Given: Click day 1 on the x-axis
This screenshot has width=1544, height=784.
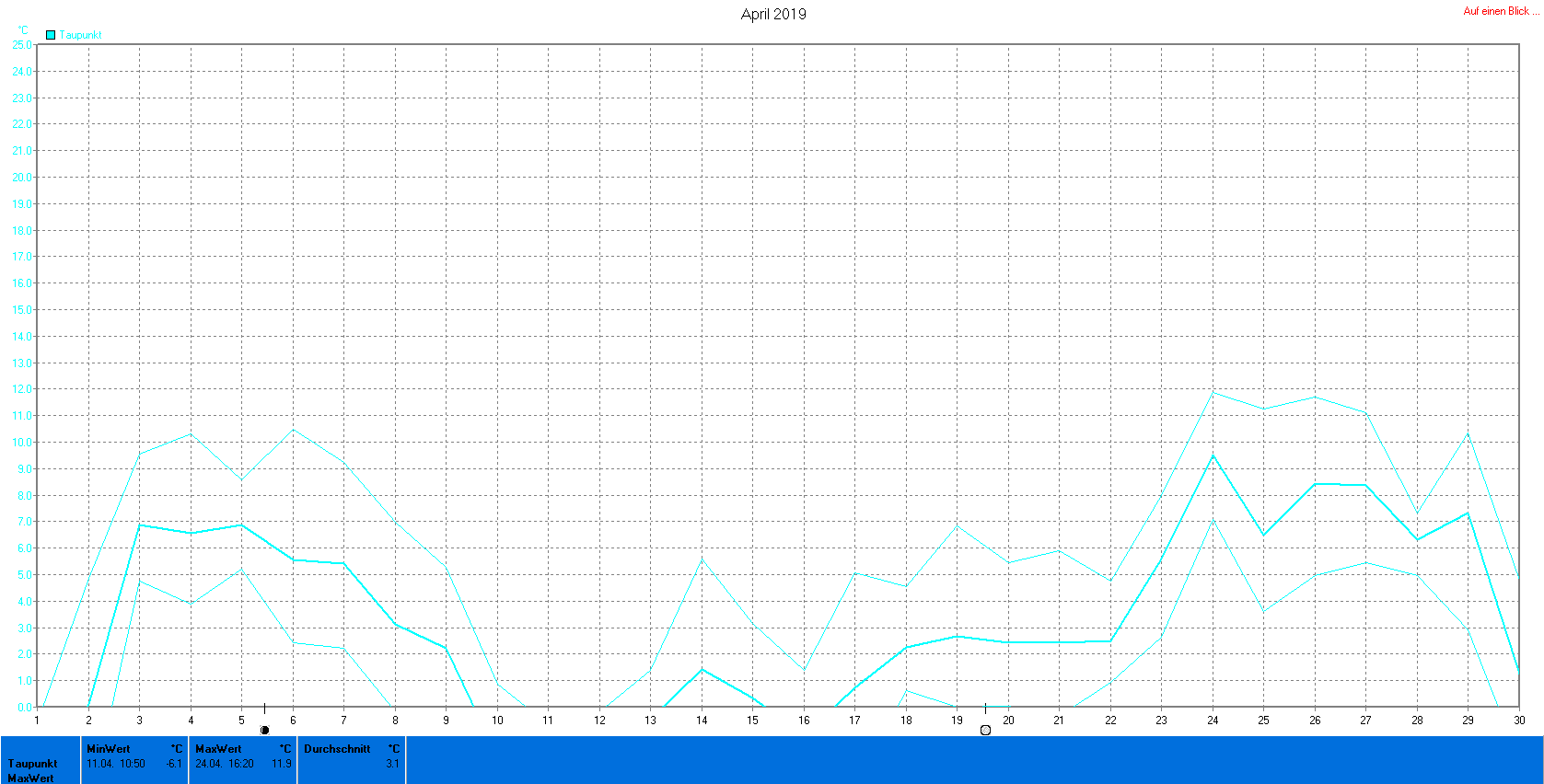Looking at the screenshot, I should (x=37, y=721).
